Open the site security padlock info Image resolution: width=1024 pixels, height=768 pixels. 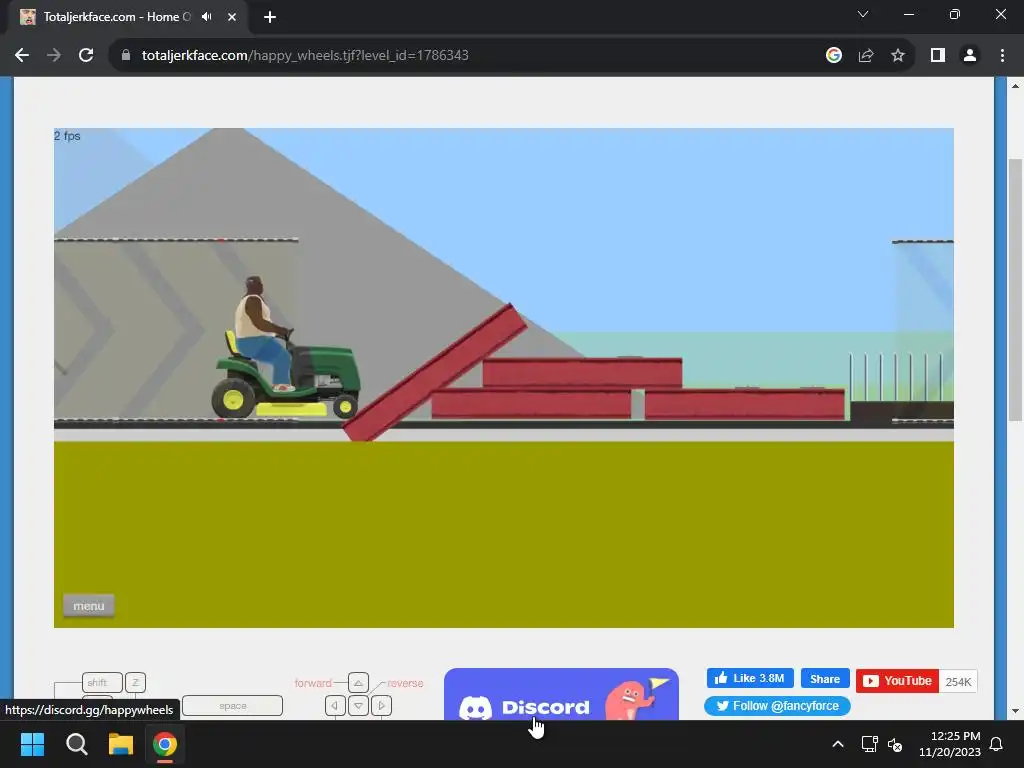point(126,56)
